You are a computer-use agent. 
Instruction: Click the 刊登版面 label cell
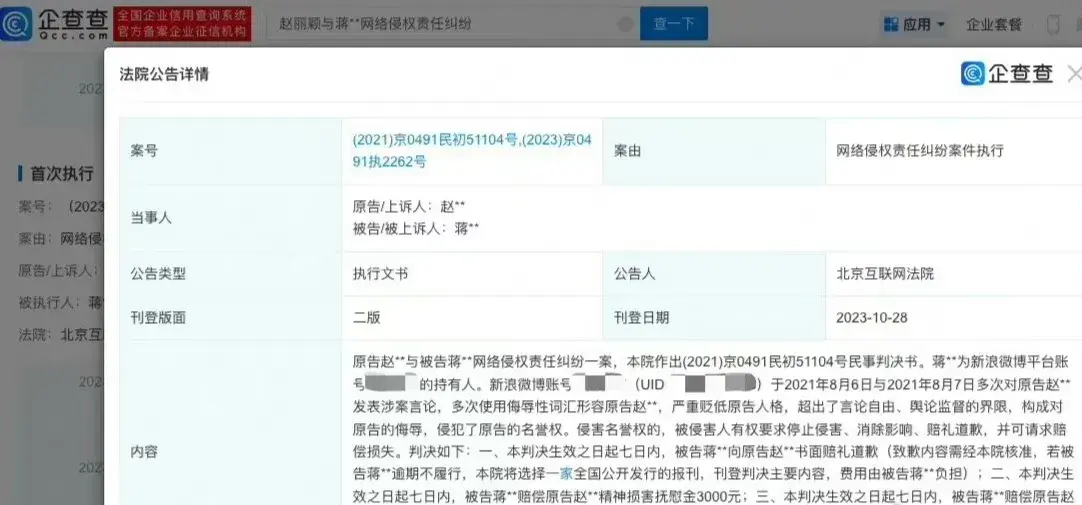point(230,318)
